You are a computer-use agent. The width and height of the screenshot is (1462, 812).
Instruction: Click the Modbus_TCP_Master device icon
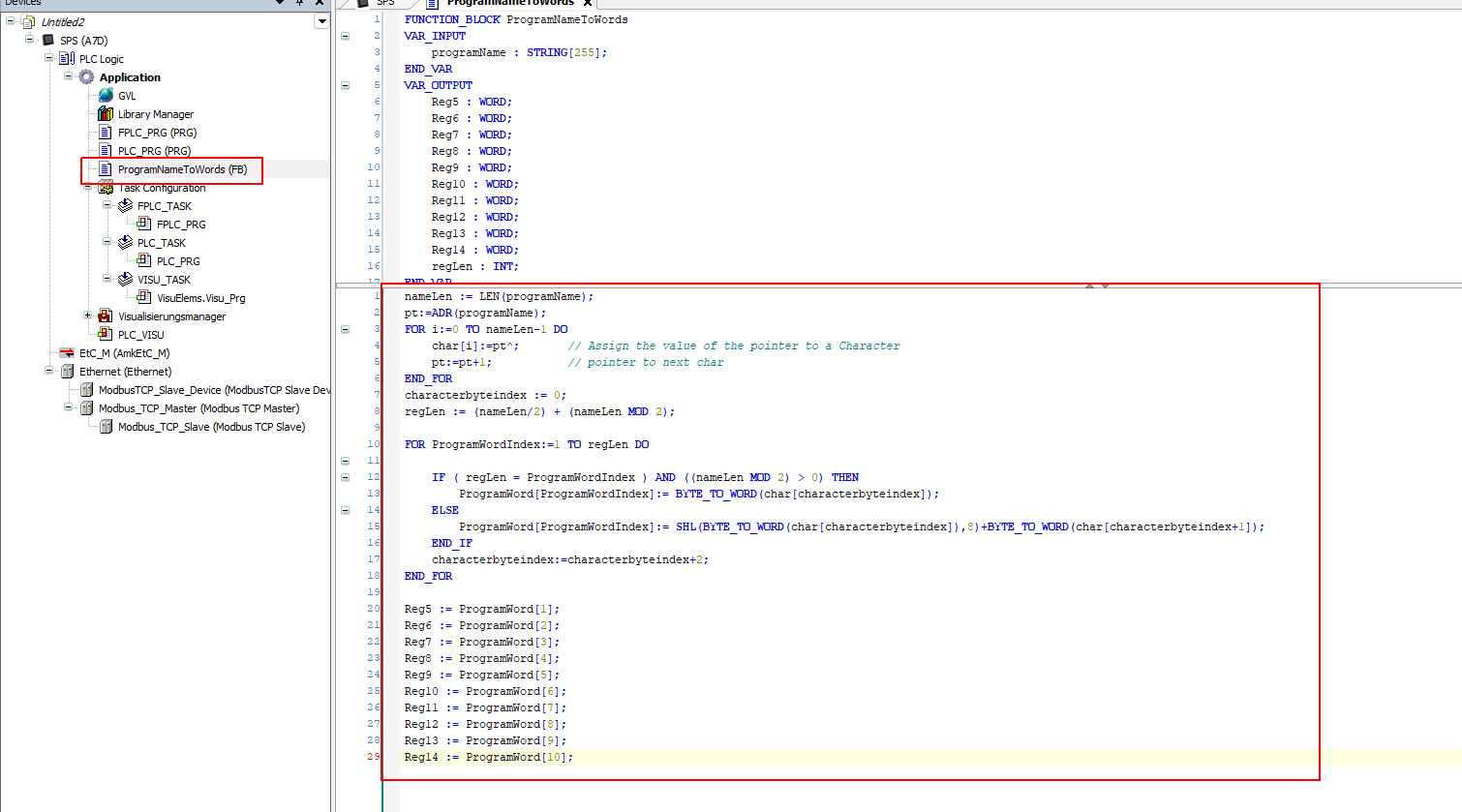[x=86, y=408]
